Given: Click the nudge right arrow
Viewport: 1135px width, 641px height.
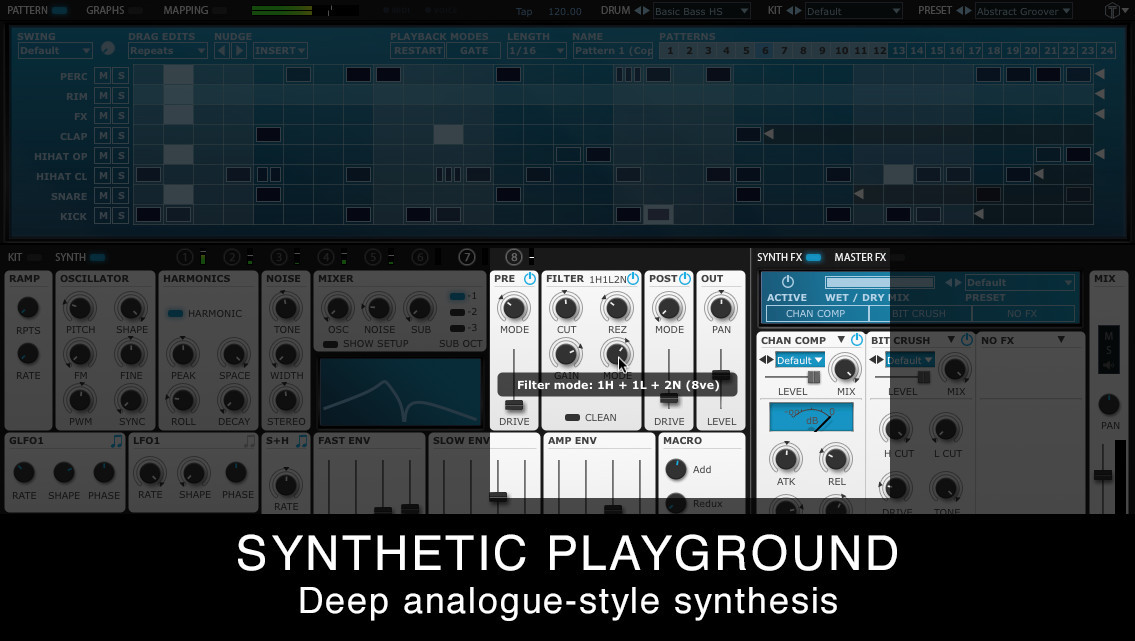Looking at the screenshot, I should pos(240,51).
